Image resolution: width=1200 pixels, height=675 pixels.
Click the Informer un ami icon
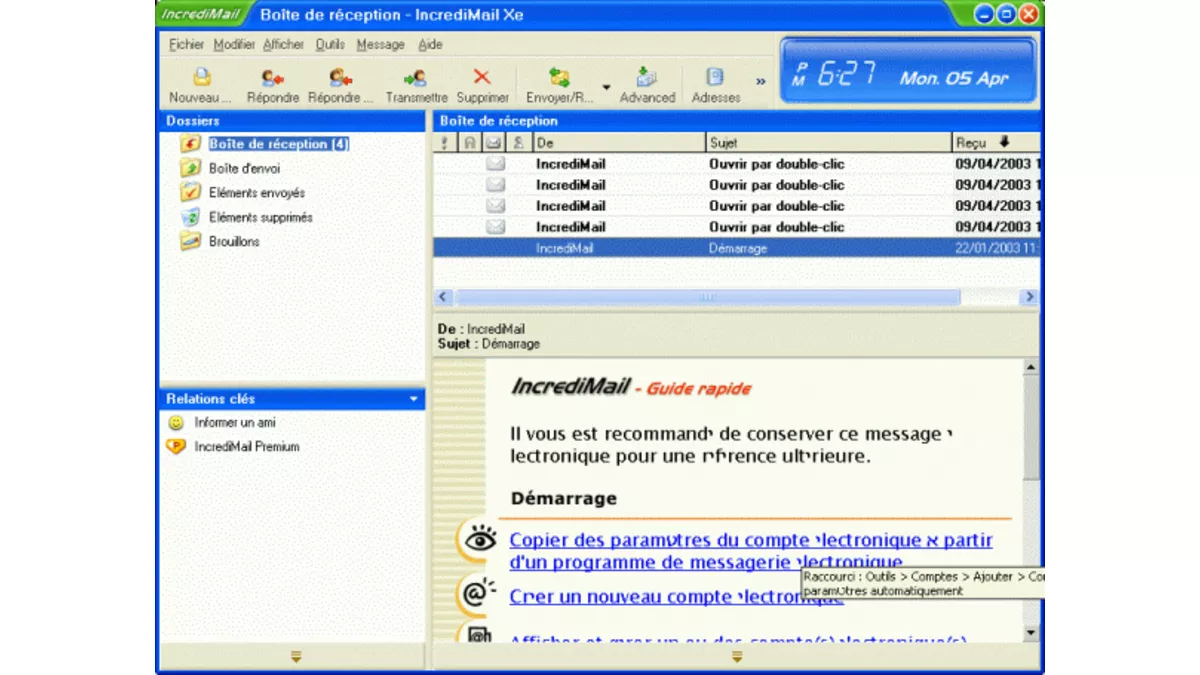[x=176, y=422]
